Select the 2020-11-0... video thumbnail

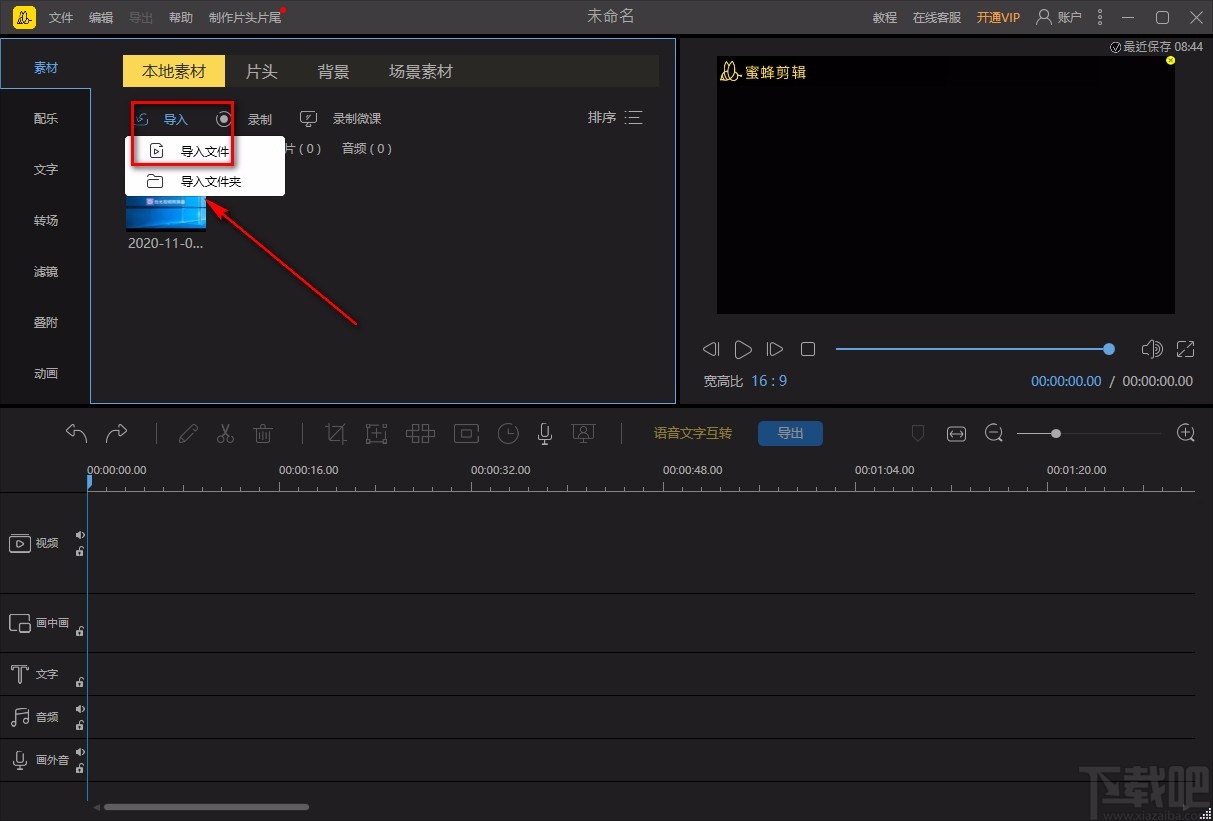[x=166, y=214]
